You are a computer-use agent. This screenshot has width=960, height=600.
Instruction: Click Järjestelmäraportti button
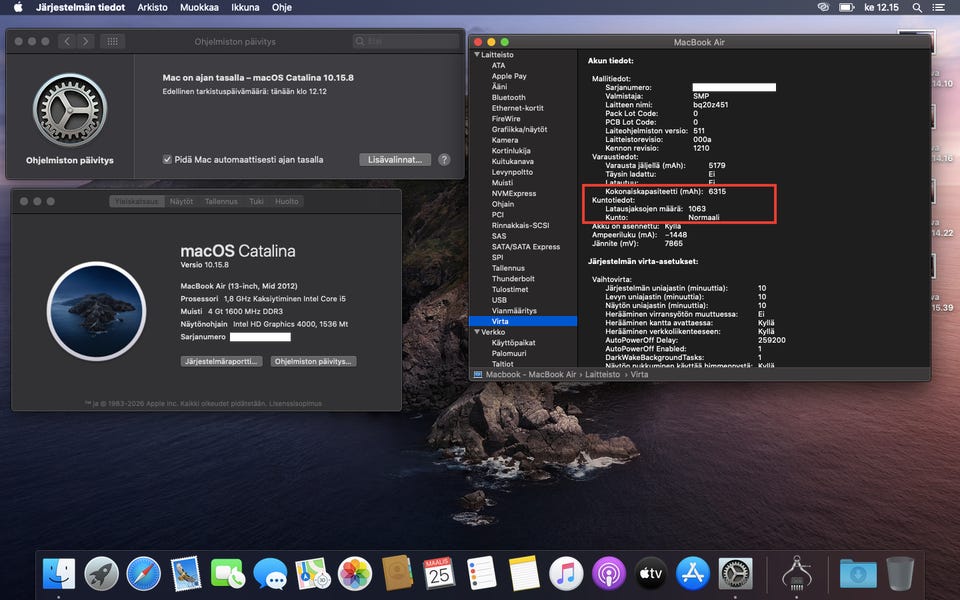[x=222, y=361]
